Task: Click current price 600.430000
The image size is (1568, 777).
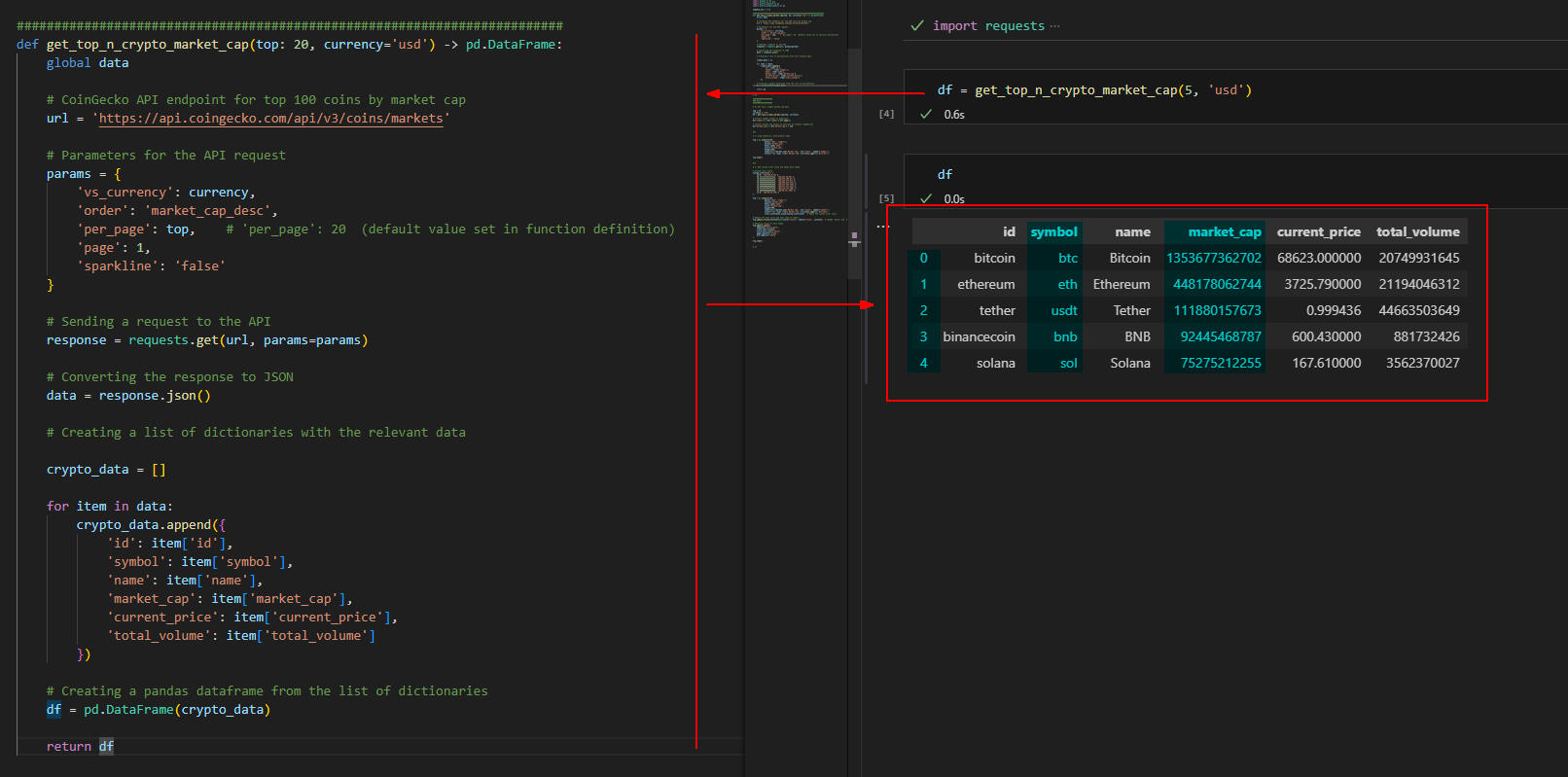Action: tap(1327, 336)
